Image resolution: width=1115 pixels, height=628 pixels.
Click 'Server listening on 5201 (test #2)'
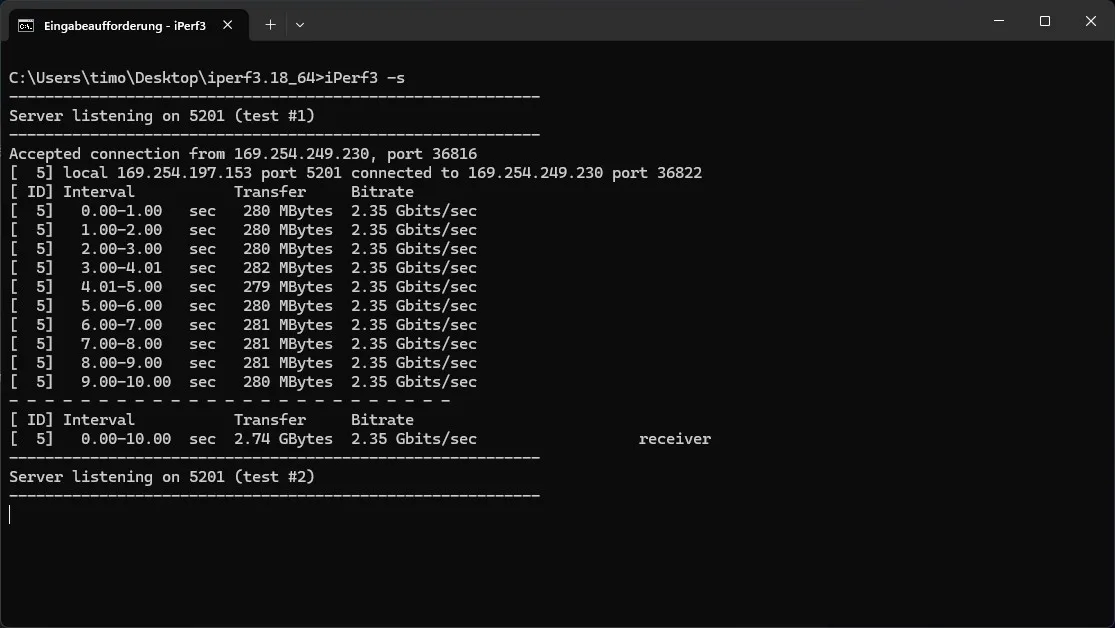pyautogui.click(x=162, y=477)
